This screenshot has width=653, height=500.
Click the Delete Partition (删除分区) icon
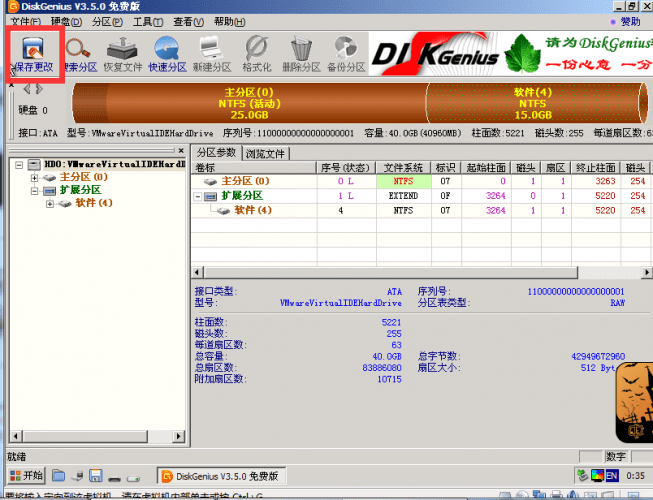click(301, 55)
